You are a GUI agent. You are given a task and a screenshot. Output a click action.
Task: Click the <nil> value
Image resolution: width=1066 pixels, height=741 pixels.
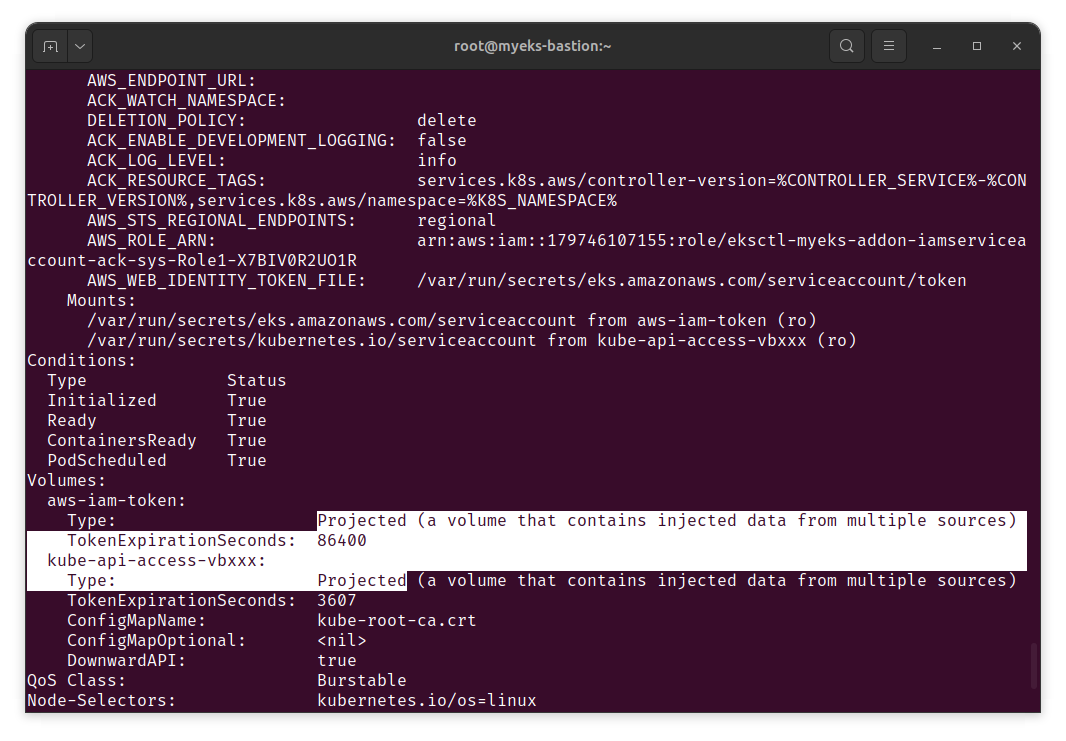(342, 640)
